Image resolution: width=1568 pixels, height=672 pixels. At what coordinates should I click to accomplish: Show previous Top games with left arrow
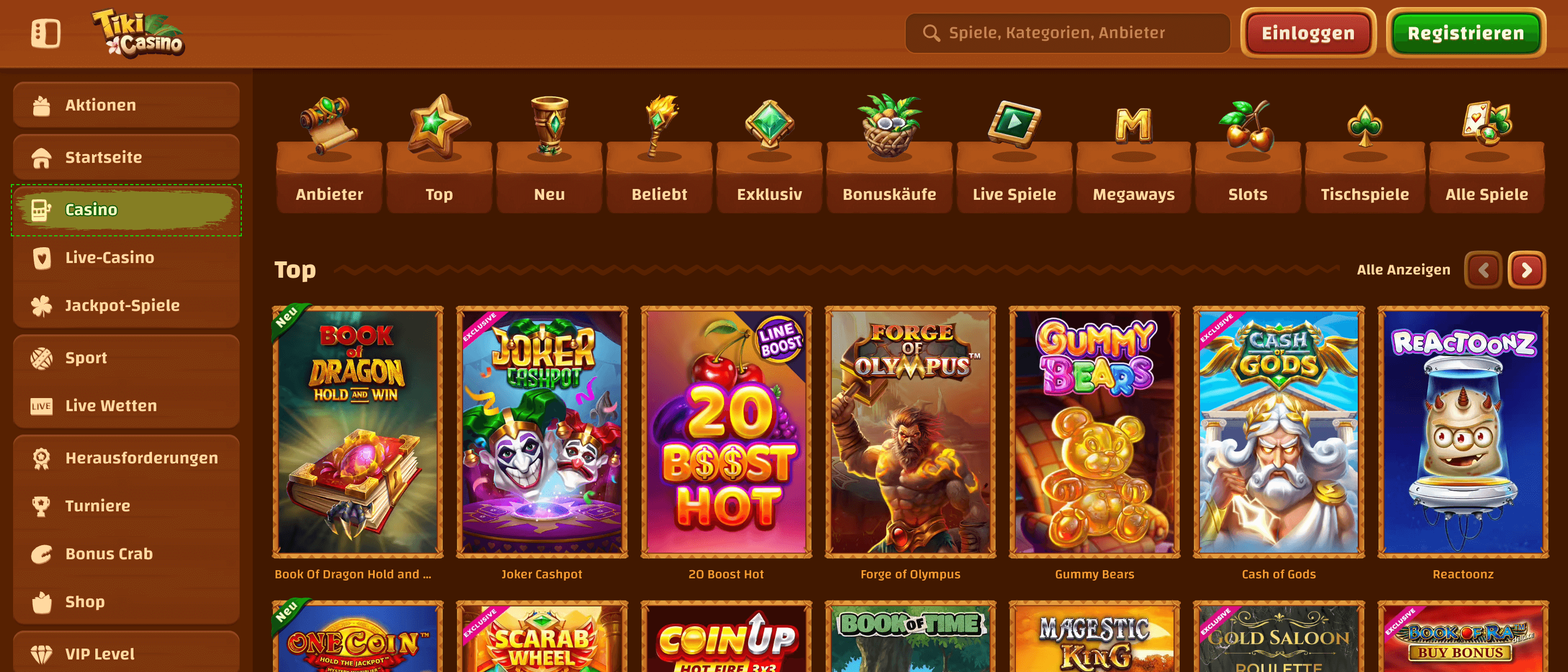click(x=1484, y=270)
